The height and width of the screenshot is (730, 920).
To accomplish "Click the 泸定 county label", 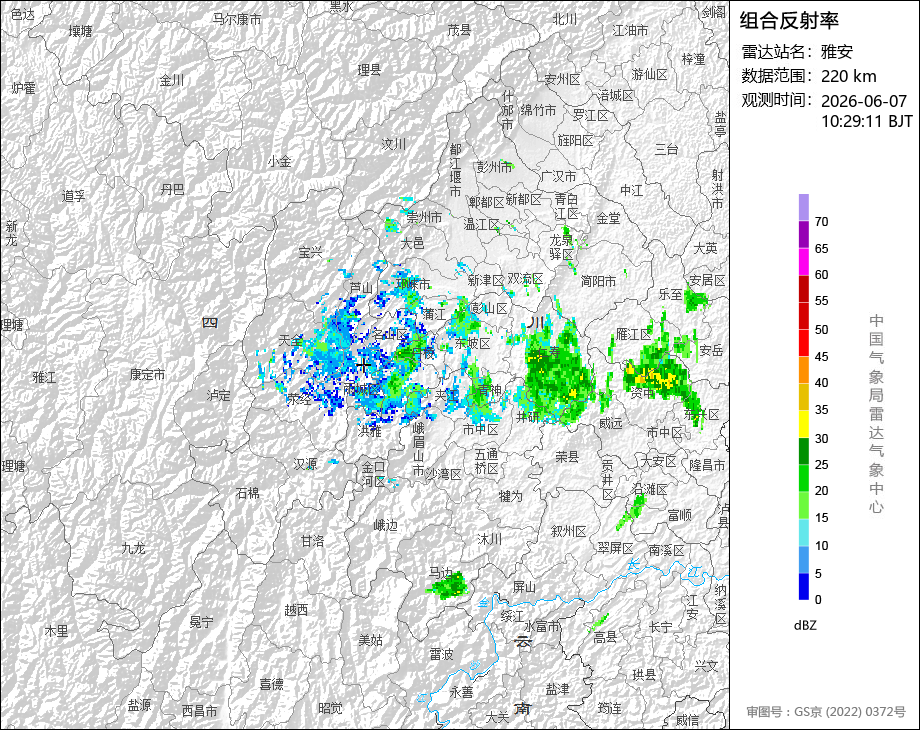I will coord(219,396).
